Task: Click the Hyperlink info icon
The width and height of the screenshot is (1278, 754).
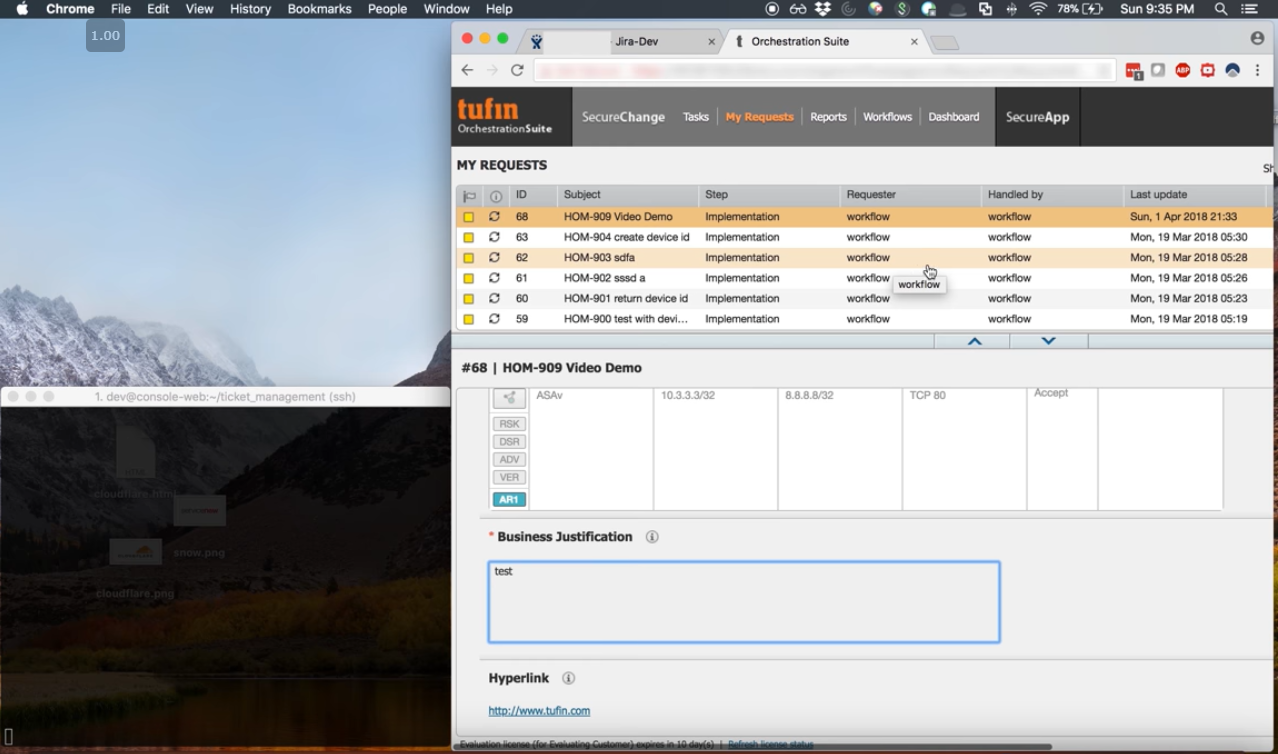Action: click(568, 678)
